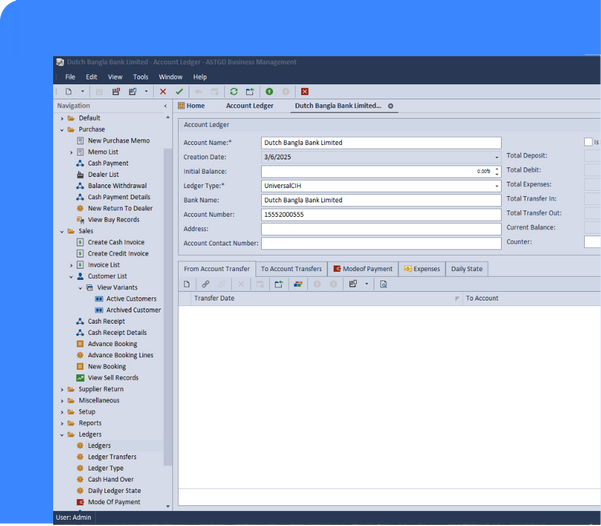
Task: Collapse the Customer List node
Action: pos(71,277)
